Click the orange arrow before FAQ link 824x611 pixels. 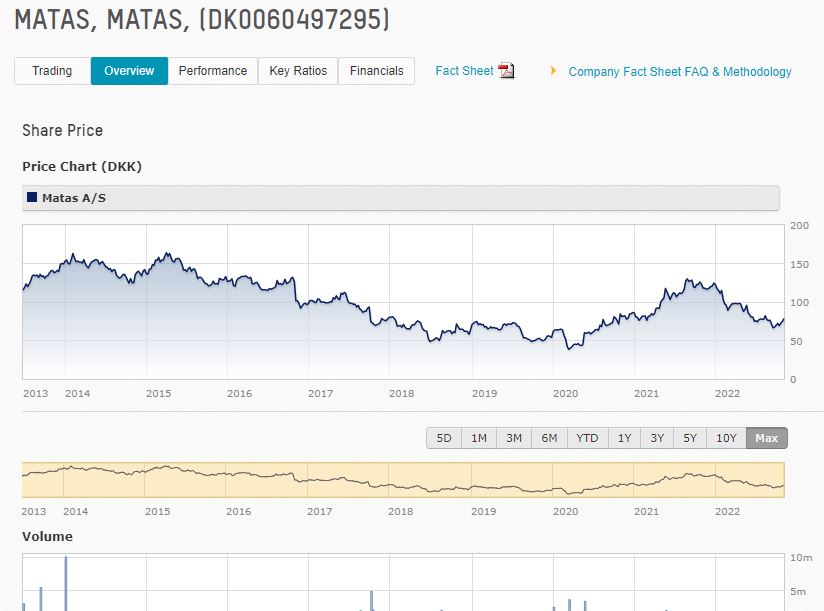pos(553,71)
